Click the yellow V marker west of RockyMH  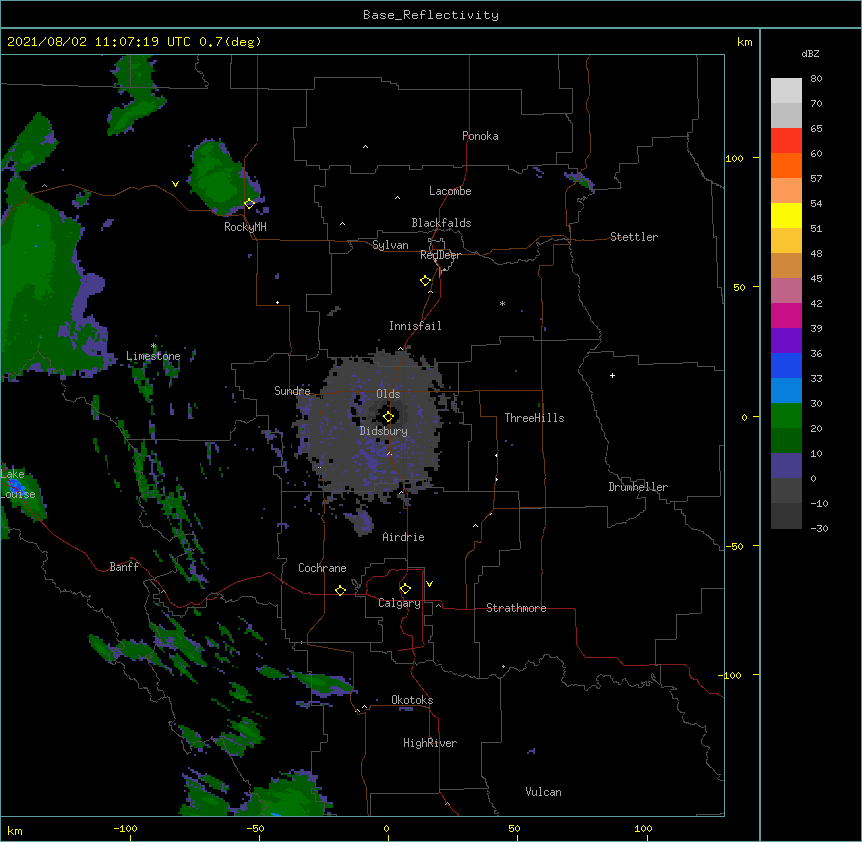(x=175, y=184)
